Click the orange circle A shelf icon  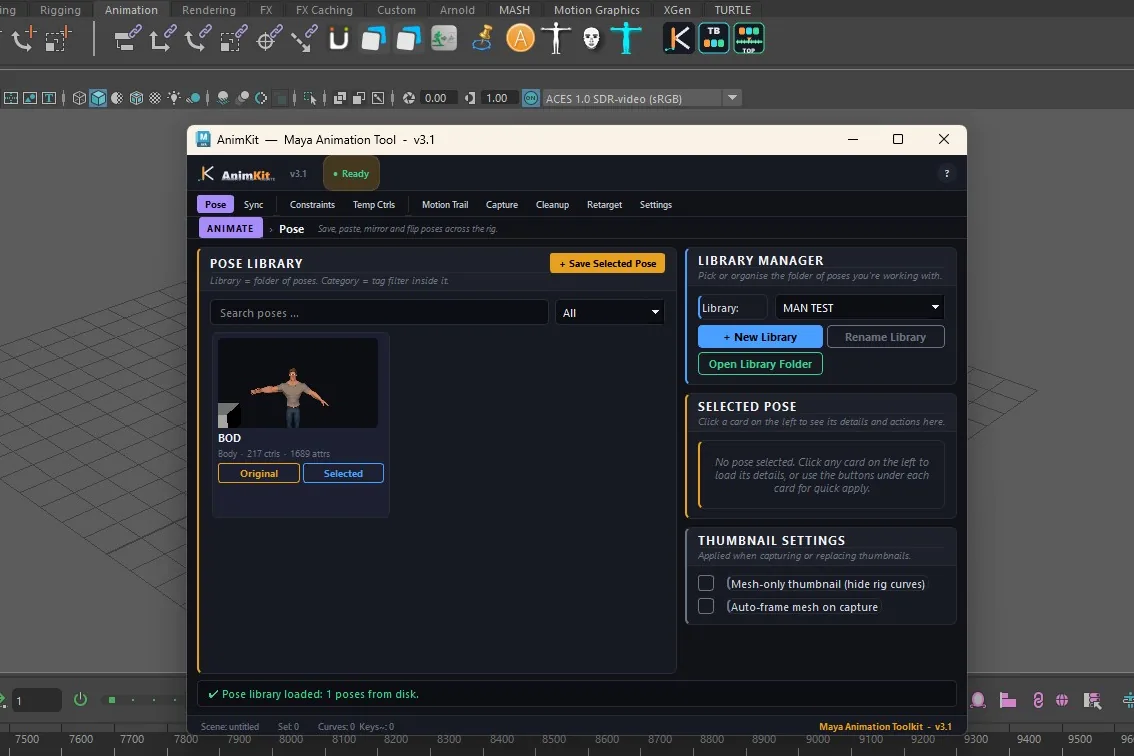pos(520,38)
